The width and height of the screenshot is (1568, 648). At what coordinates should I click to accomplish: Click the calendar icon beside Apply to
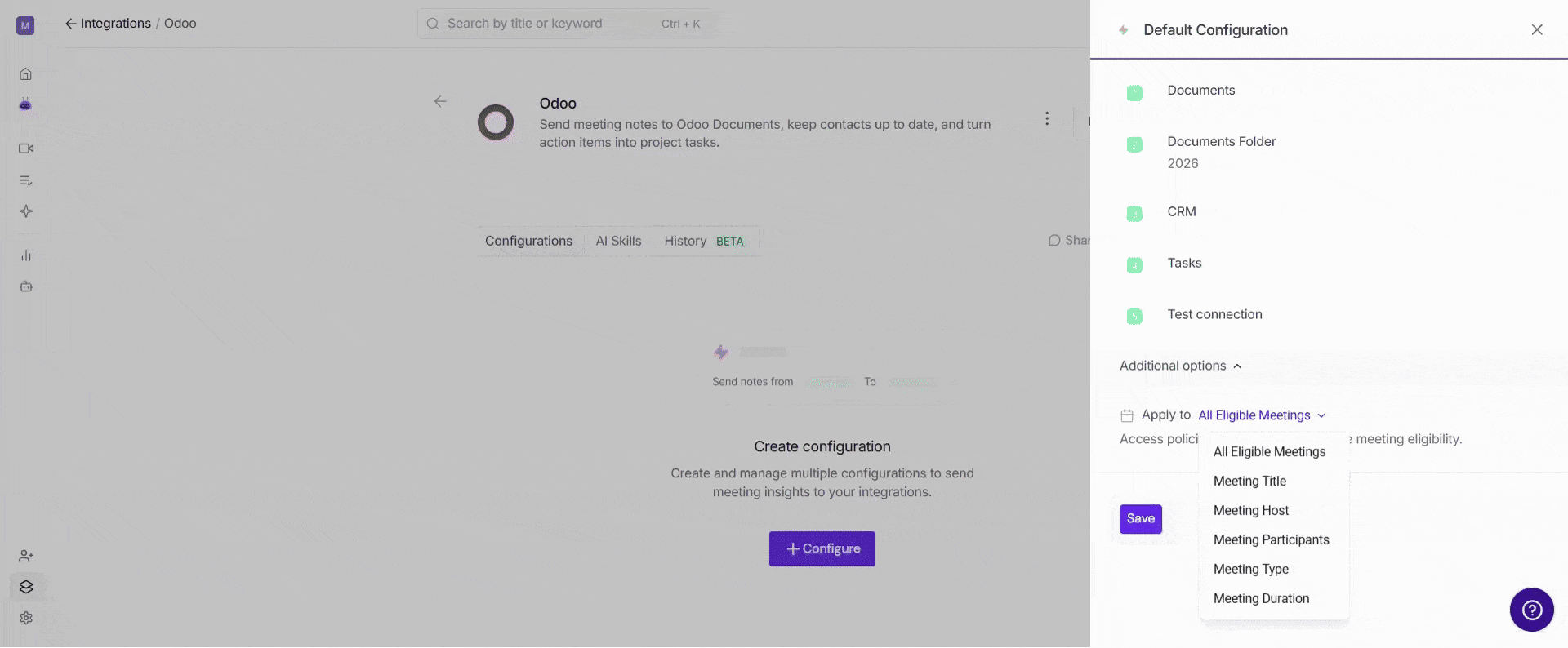[x=1127, y=415]
